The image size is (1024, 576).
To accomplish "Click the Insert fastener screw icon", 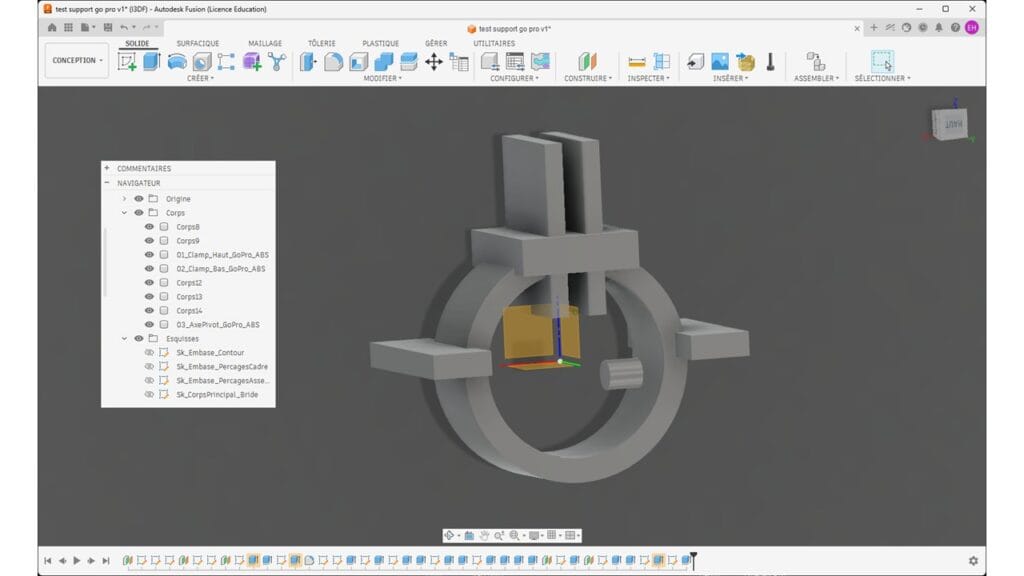I will tap(771, 61).
